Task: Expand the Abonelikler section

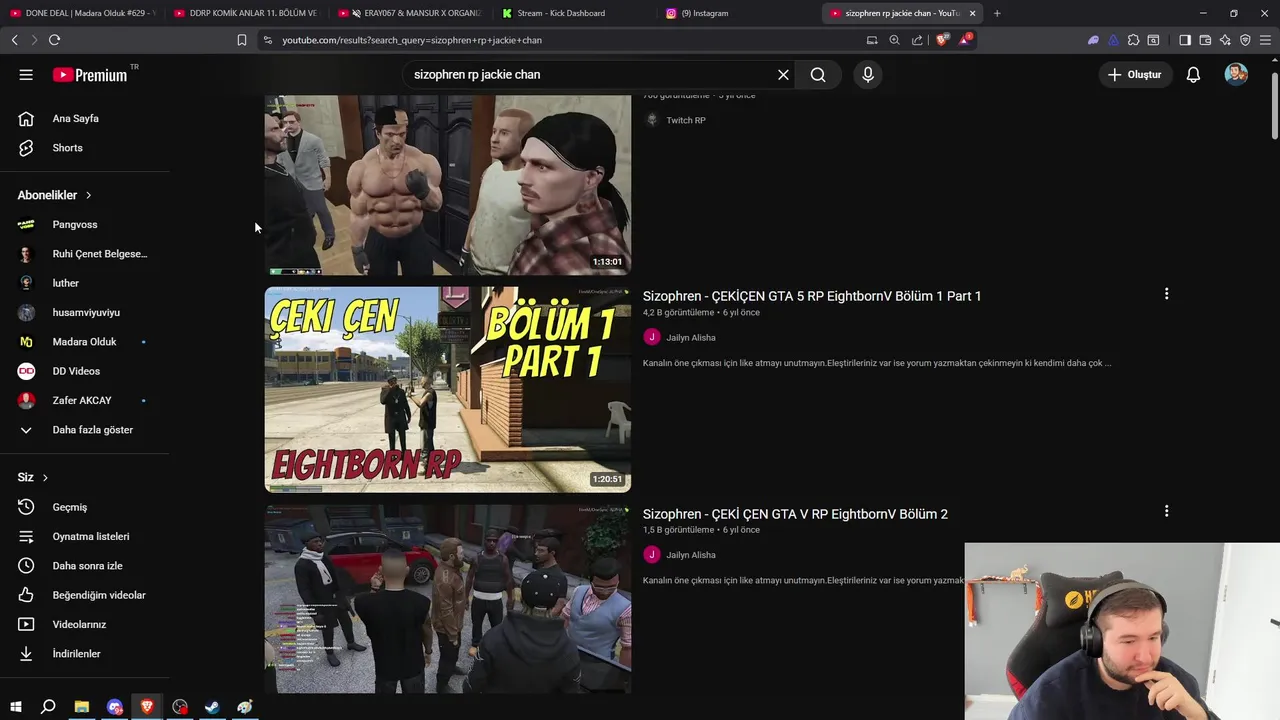Action: 55,195
